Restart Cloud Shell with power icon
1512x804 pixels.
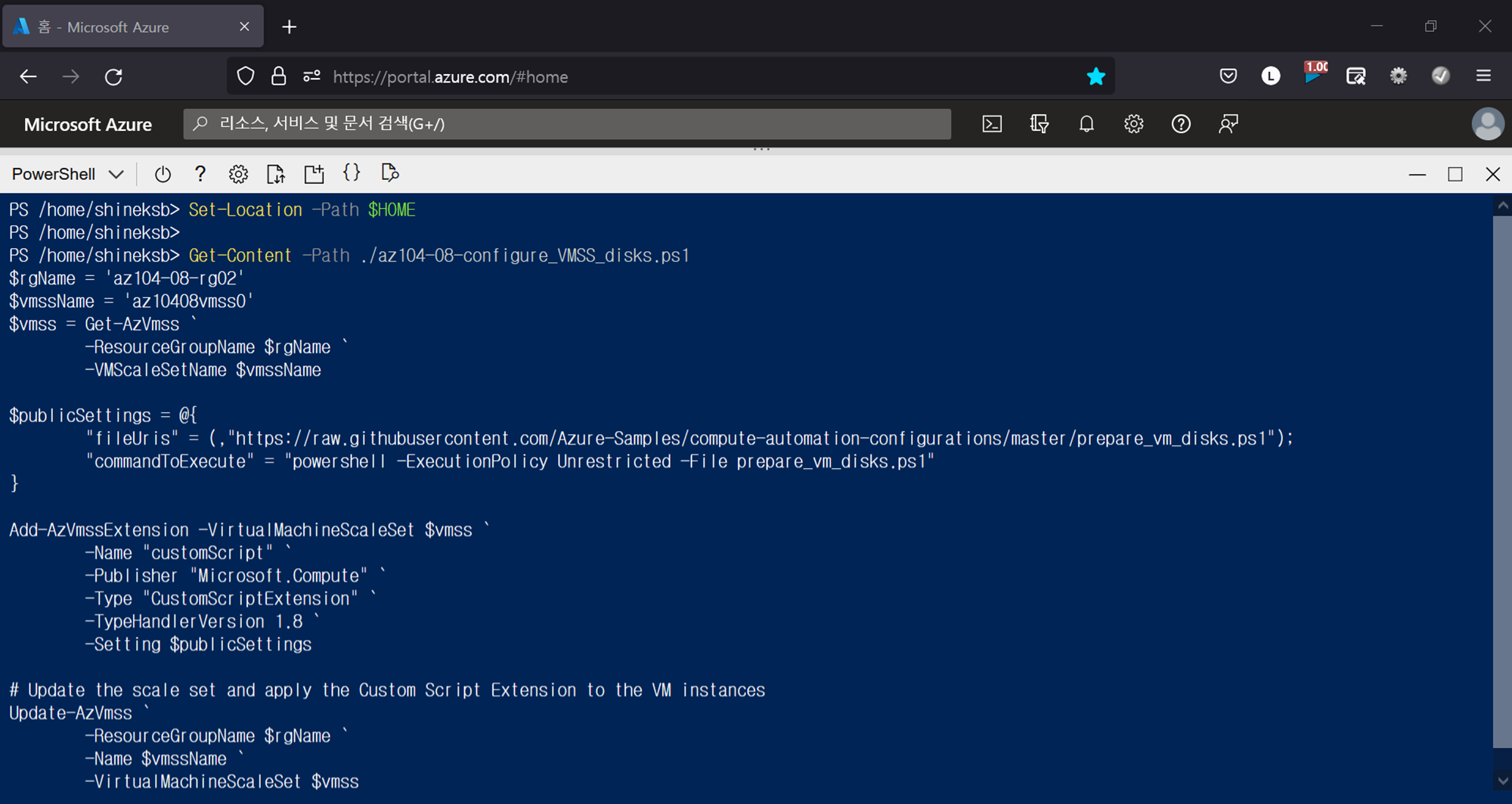163,175
